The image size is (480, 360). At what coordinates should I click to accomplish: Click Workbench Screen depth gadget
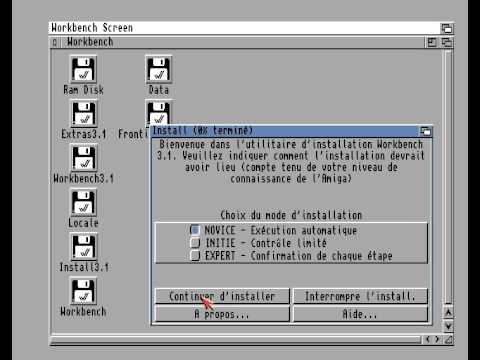pyautogui.click(x=447, y=28)
